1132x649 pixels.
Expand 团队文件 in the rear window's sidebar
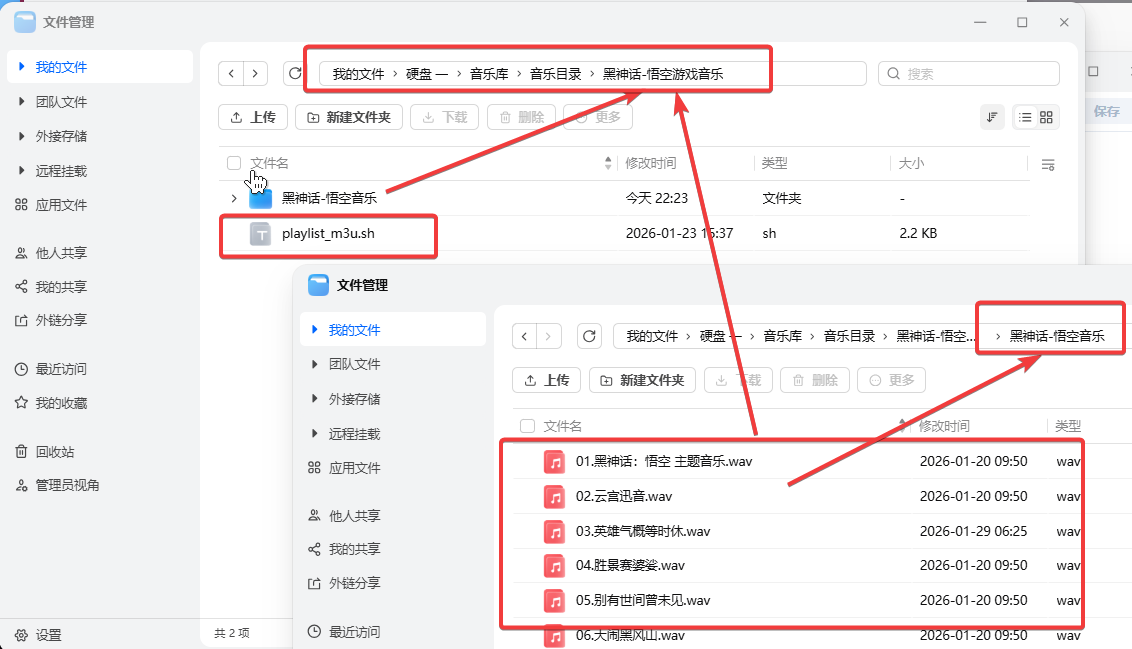(x=22, y=102)
